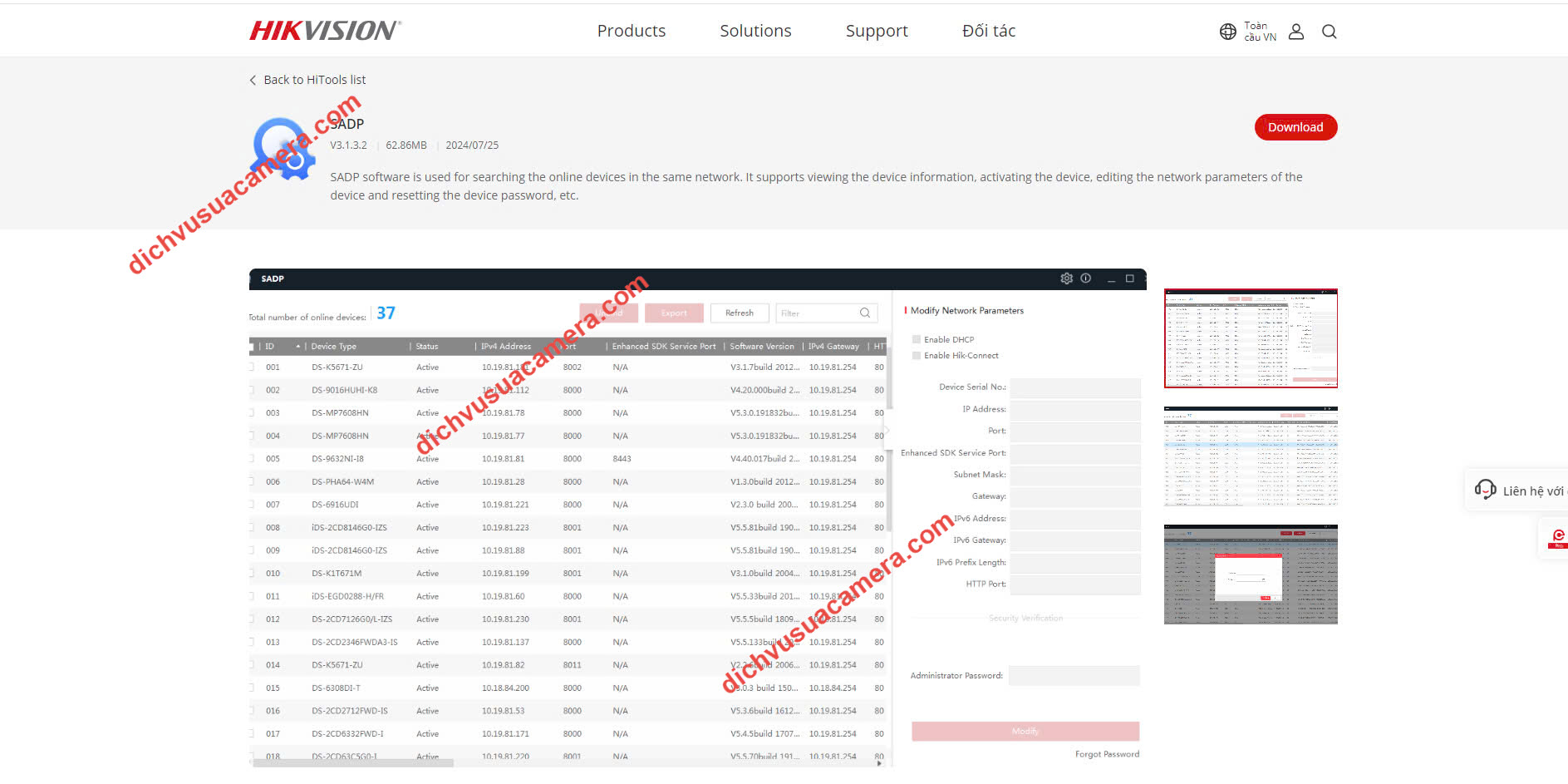The image size is (1568, 784).
Task: Enable the DHCP checkbox
Action: (917, 339)
